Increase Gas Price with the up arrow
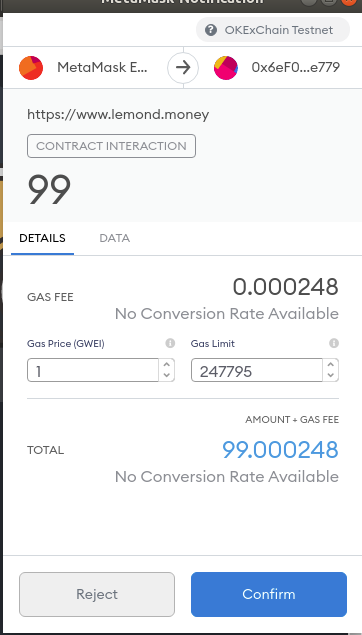 point(166,364)
